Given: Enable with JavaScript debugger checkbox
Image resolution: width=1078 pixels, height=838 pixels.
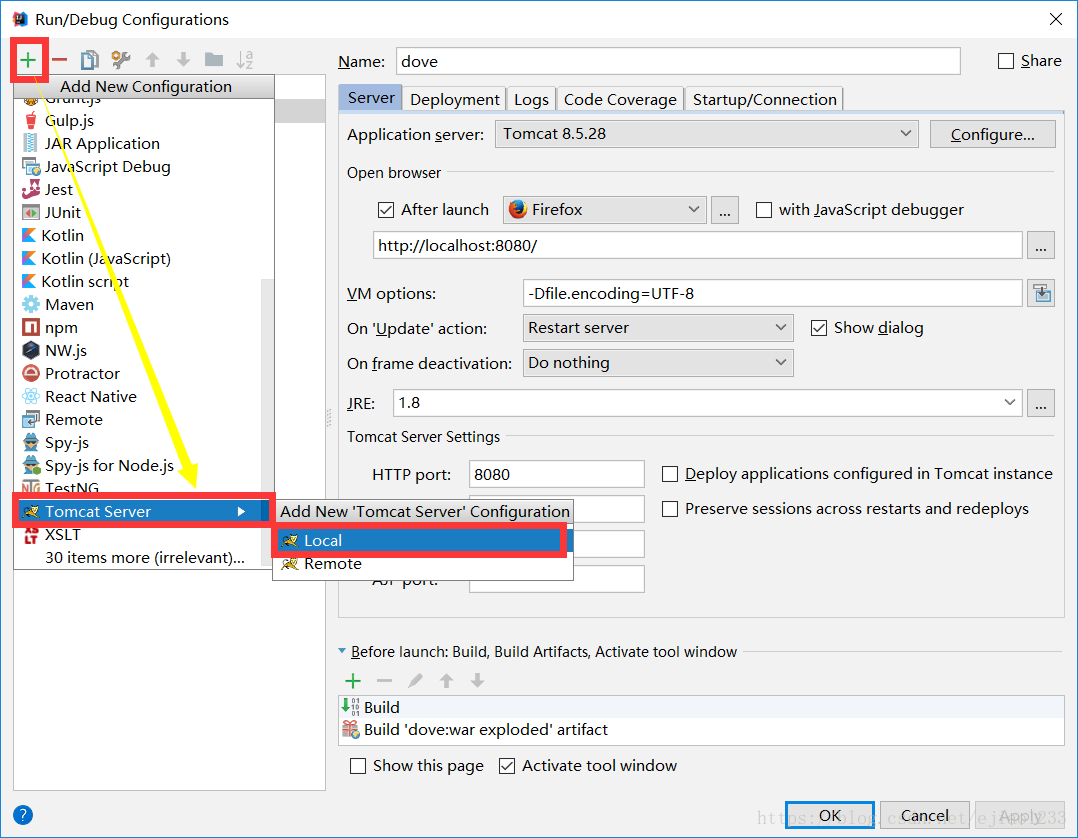Looking at the screenshot, I should pyautogui.click(x=764, y=210).
